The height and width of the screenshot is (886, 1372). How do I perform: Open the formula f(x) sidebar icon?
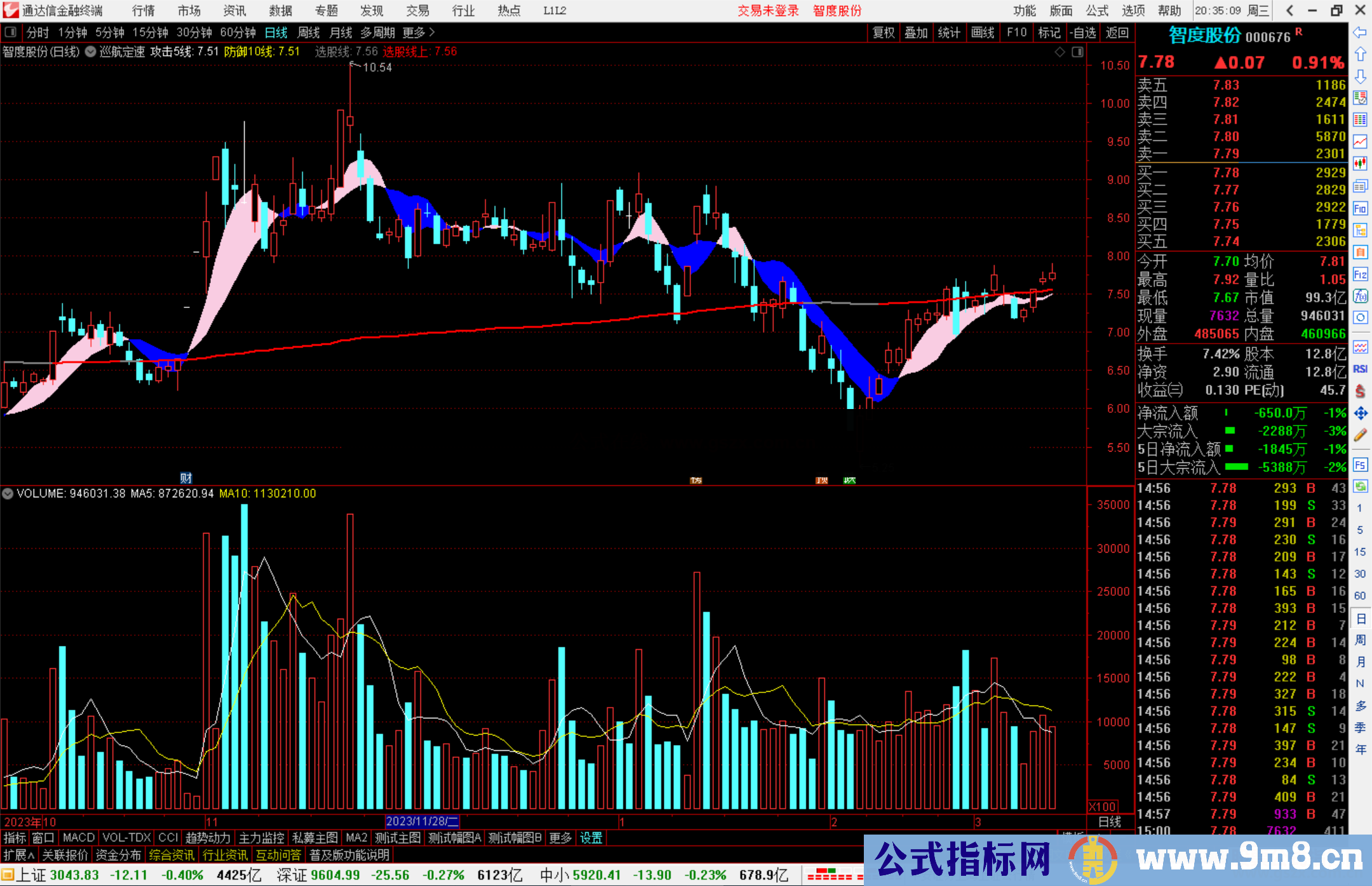pyautogui.click(x=1360, y=296)
